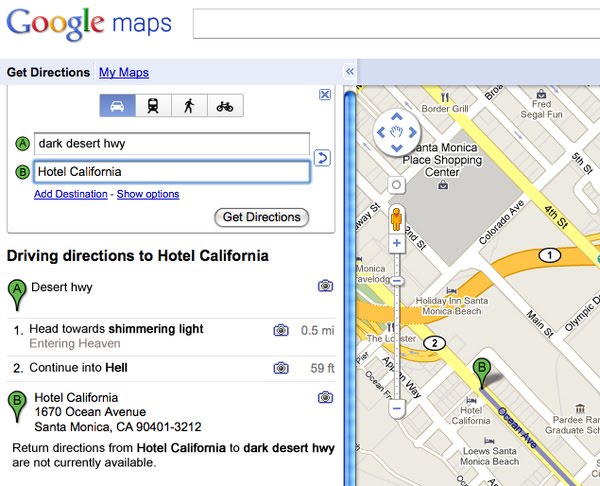This screenshot has width=600, height=486.
Task: Click the Pardee Rand Graduate School map icon
Action: pyautogui.click(x=580, y=409)
